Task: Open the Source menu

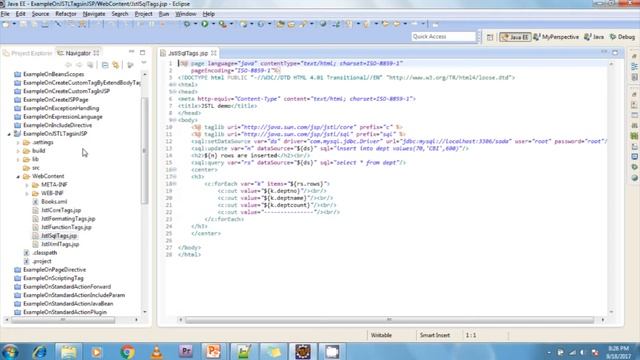Action: click(x=40, y=14)
